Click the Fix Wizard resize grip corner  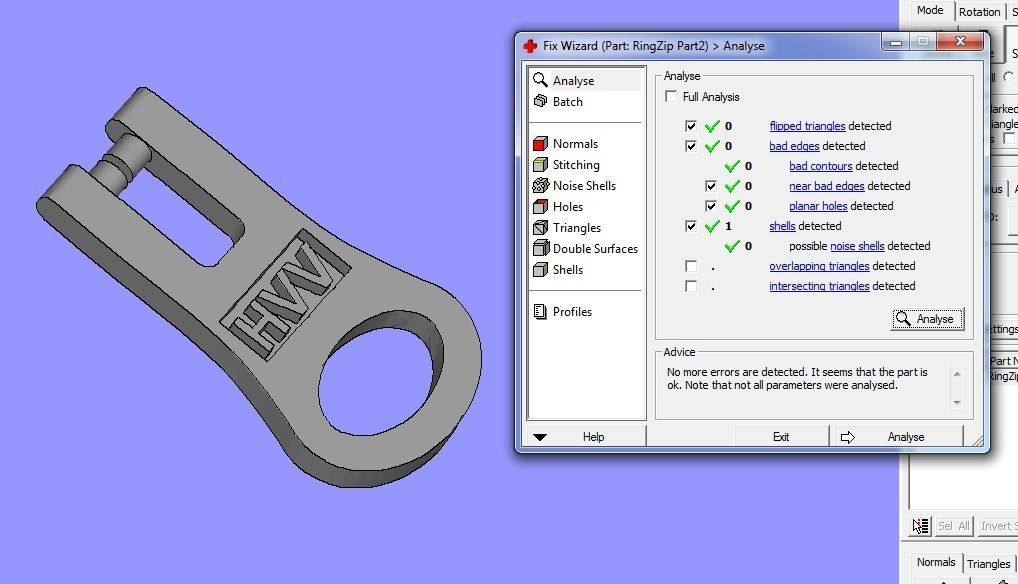tap(978, 441)
